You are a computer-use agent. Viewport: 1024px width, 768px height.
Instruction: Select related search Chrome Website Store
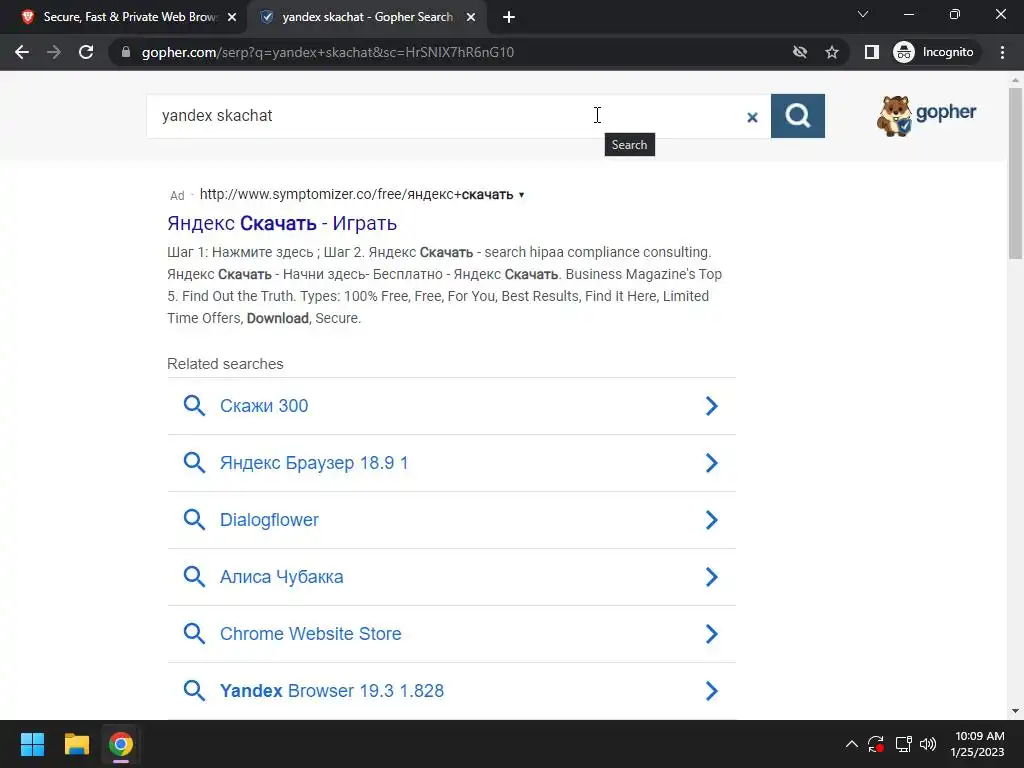click(x=451, y=633)
